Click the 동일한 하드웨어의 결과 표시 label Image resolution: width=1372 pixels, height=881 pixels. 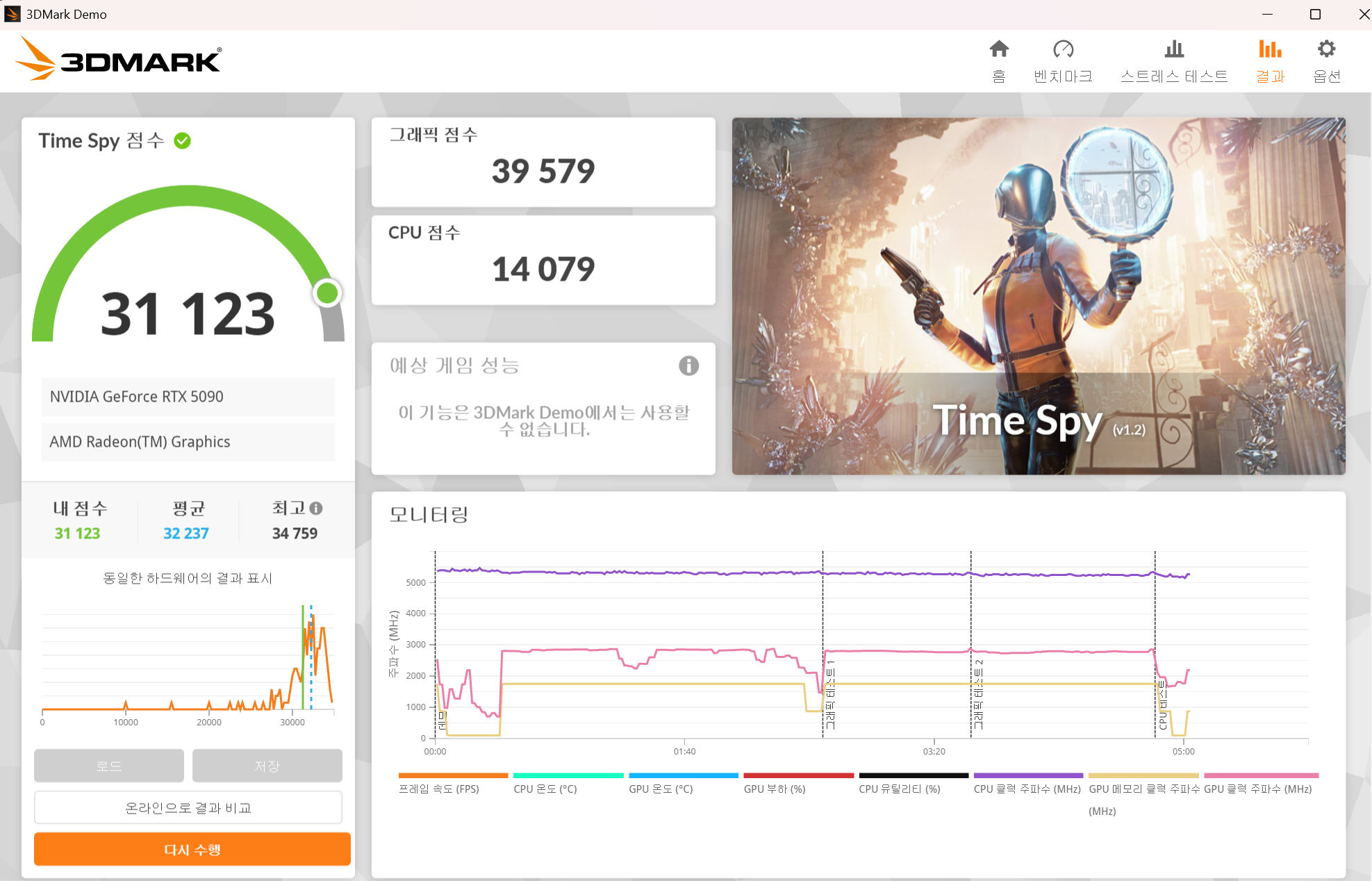point(188,578)
